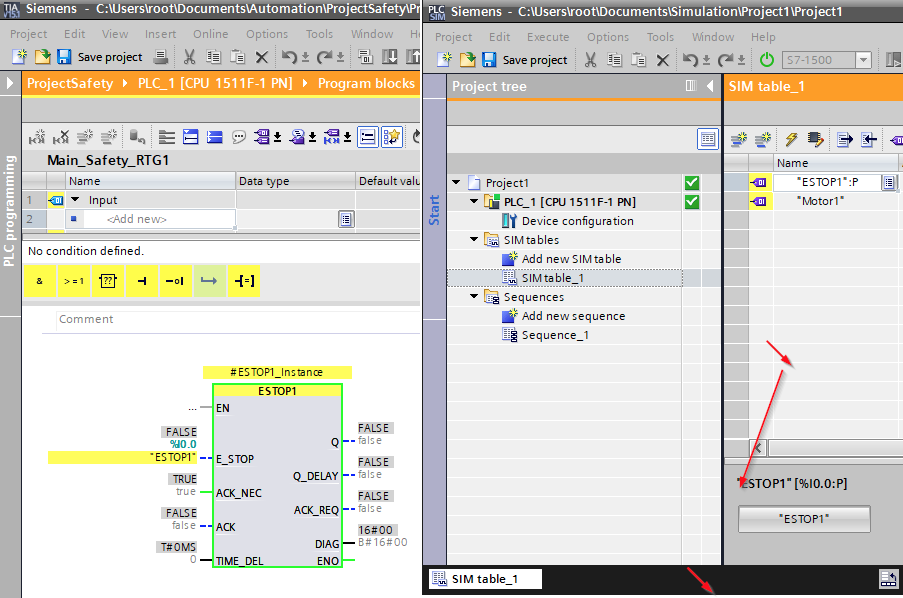
Task: Click ProjectSafety breadcrumb link
Action: 70,84
